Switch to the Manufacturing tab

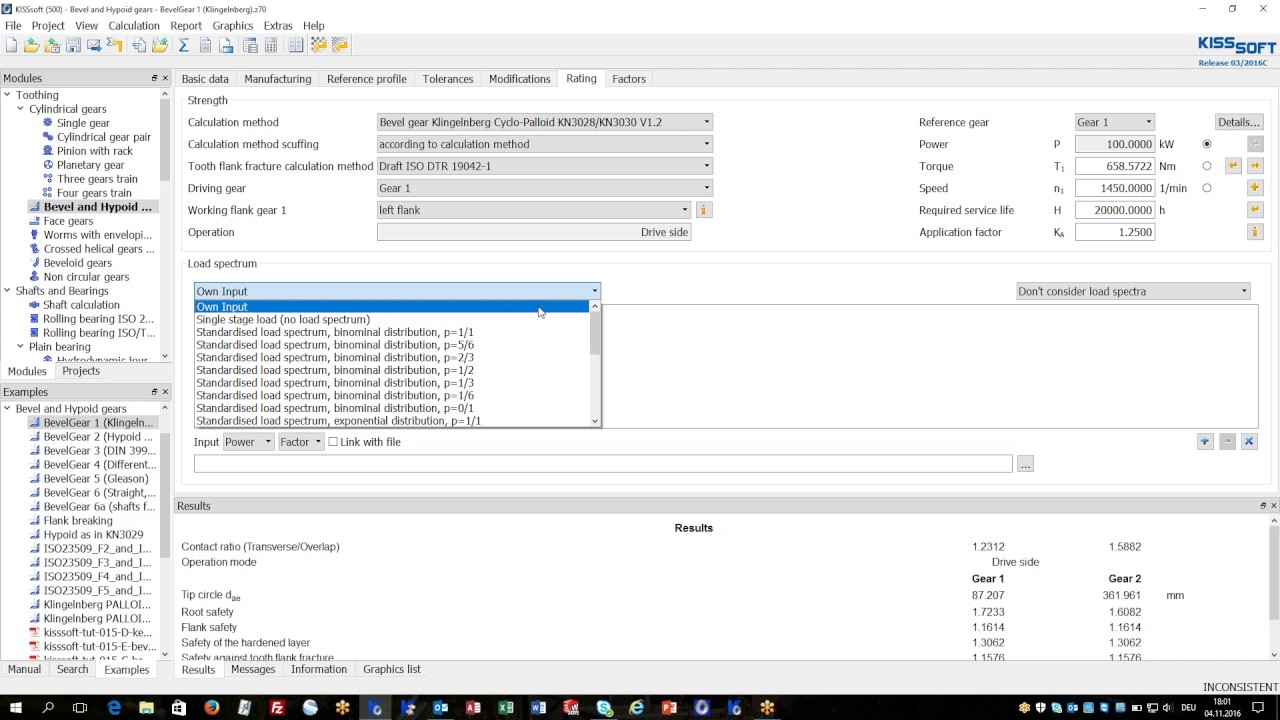tap(278, 79)
